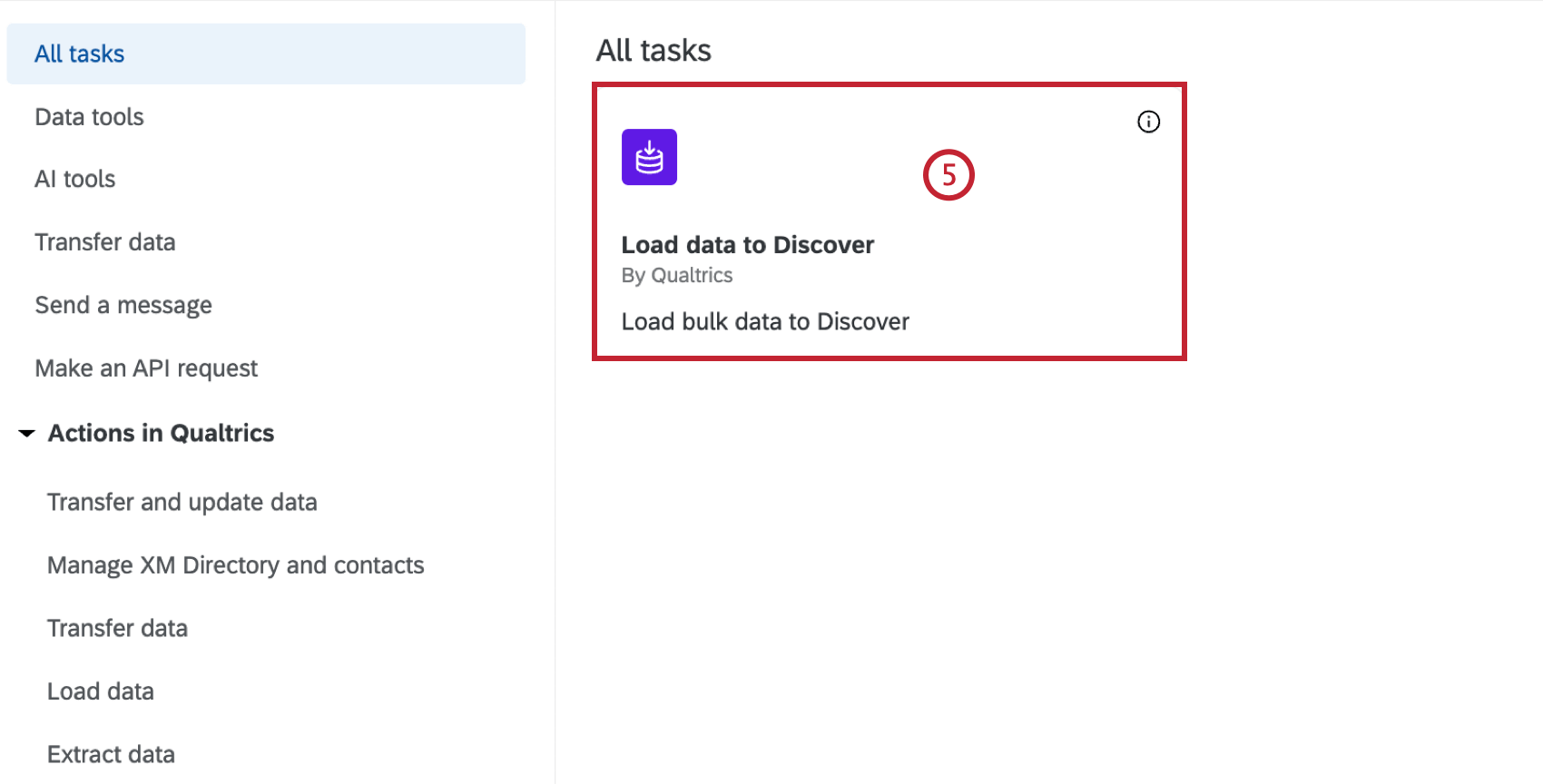The image size is (1543, 784).
Task: Click the By Qualtrics author text
Action: (677, 276)
